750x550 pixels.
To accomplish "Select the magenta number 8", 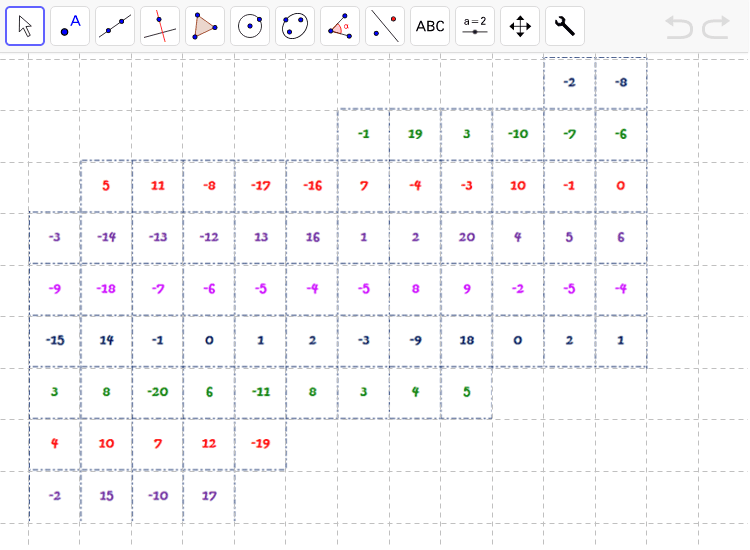I will [415, 289].
